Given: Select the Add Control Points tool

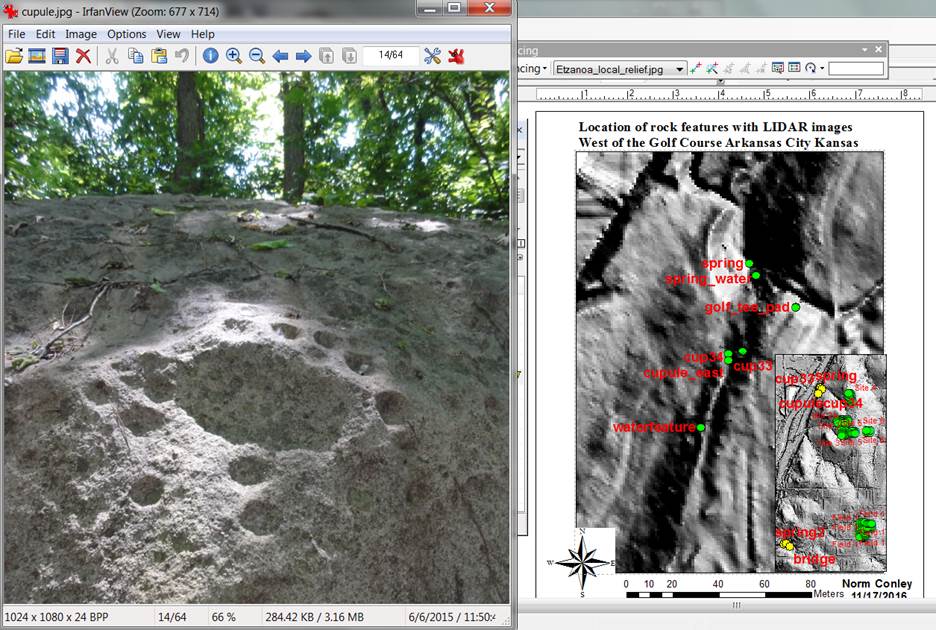Looking at the screenshot, I should (695, 69).
